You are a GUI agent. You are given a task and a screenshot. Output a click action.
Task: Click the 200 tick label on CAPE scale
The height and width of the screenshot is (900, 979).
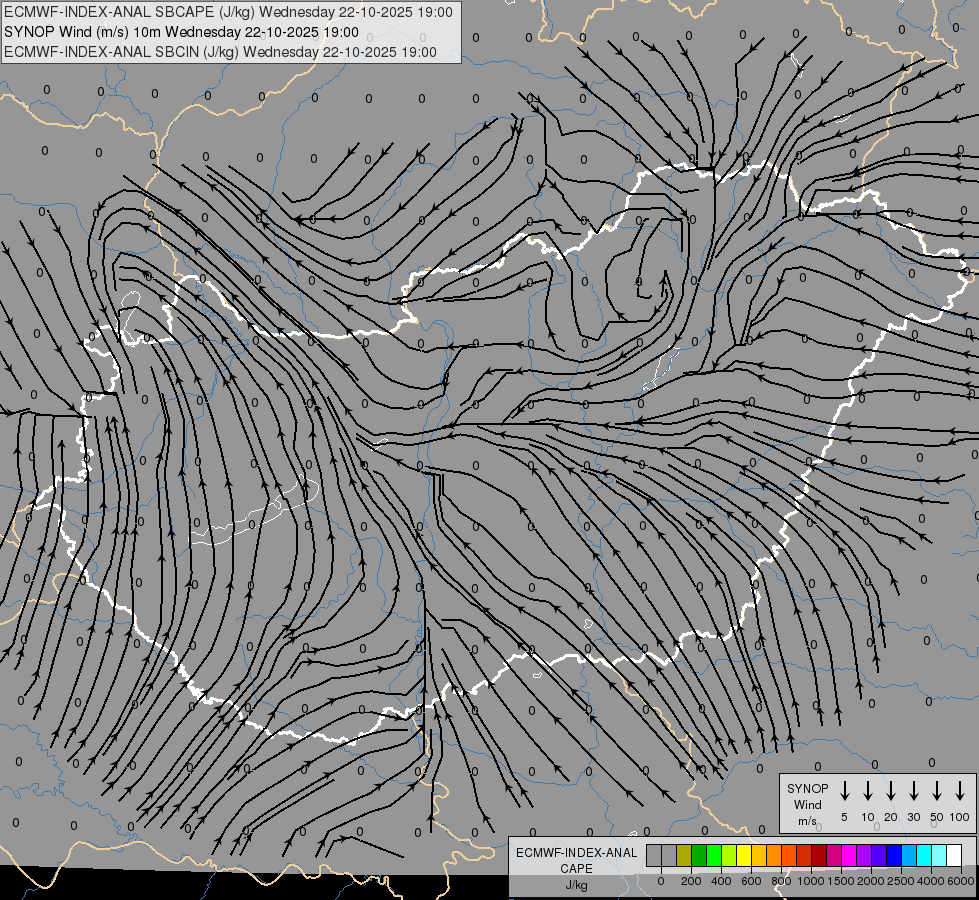(691, 881)
